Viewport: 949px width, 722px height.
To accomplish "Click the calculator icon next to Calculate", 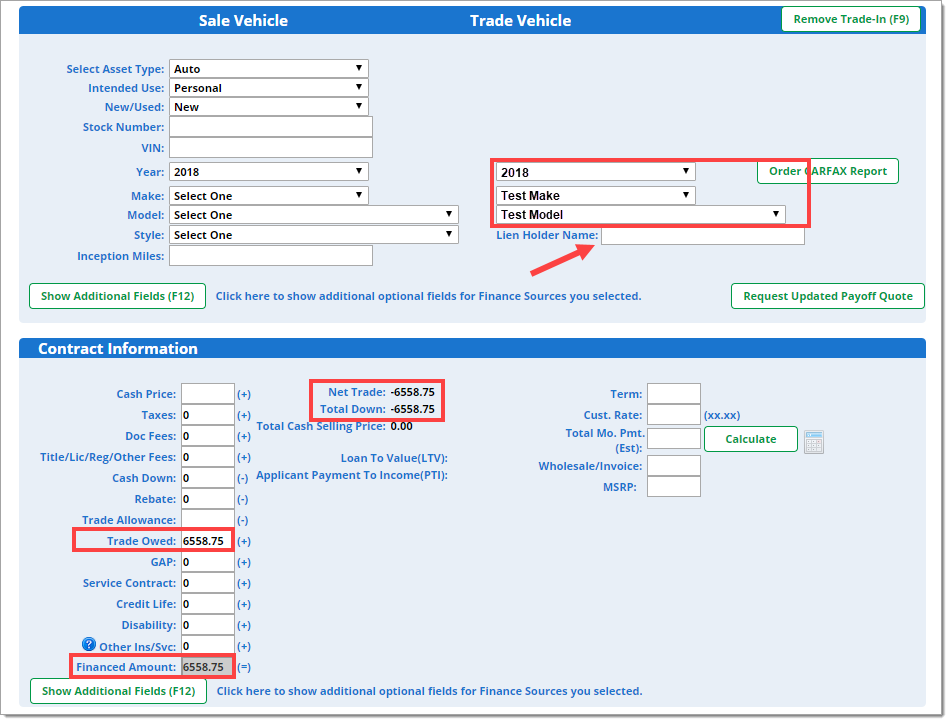I will [814, 441].
